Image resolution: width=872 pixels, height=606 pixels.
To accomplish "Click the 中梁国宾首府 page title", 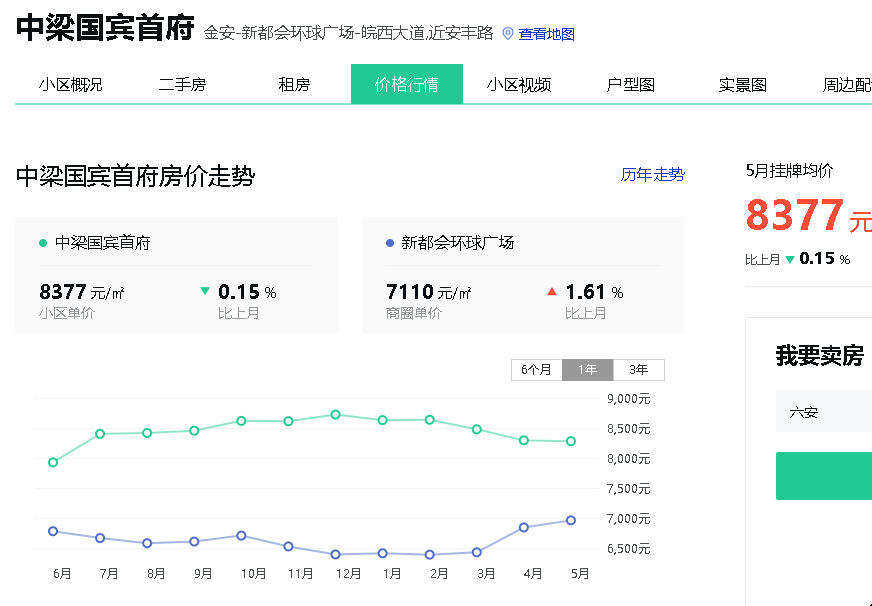I will (105, 28).
